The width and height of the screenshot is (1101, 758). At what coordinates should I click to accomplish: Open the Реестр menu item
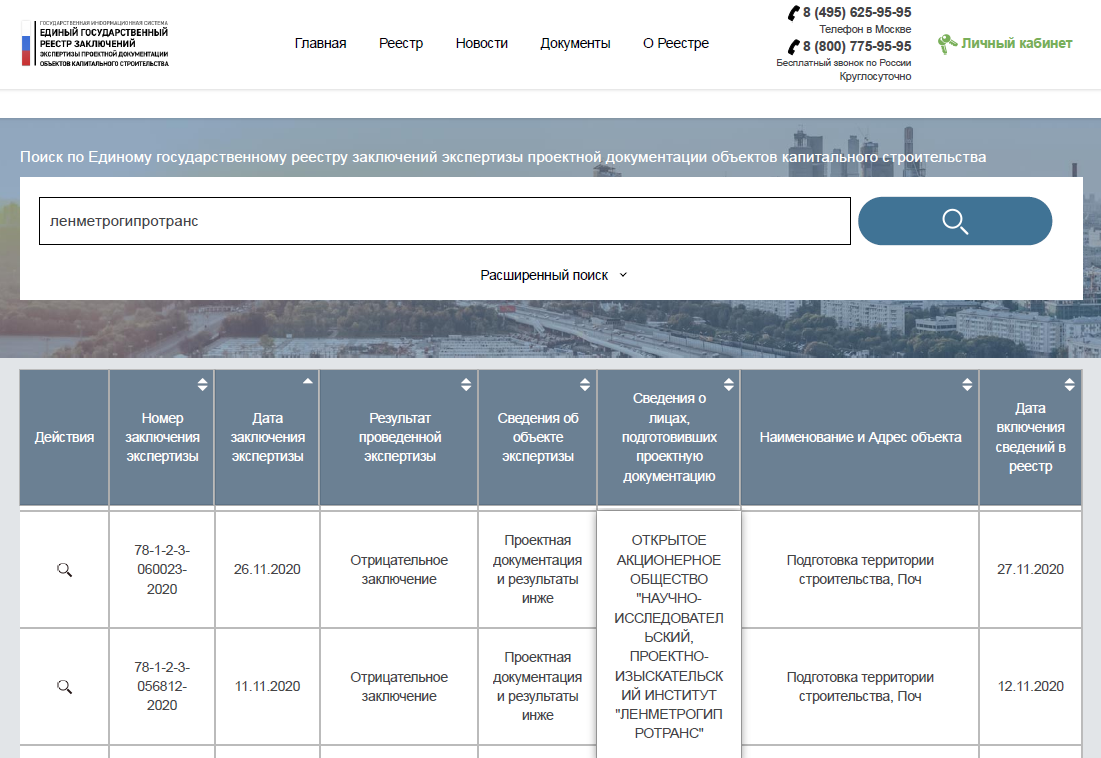click(x=401, y=43)
